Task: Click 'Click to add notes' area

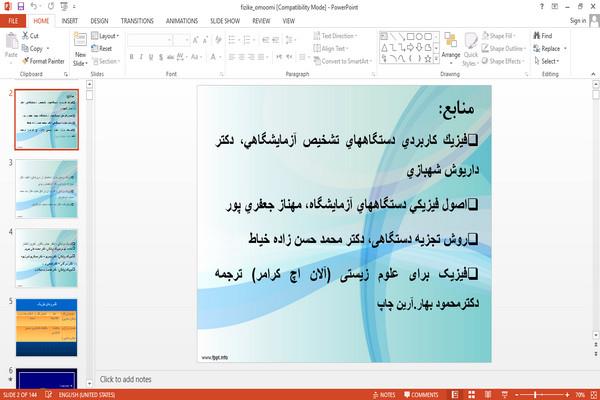Action: click(x=126, y=379)
